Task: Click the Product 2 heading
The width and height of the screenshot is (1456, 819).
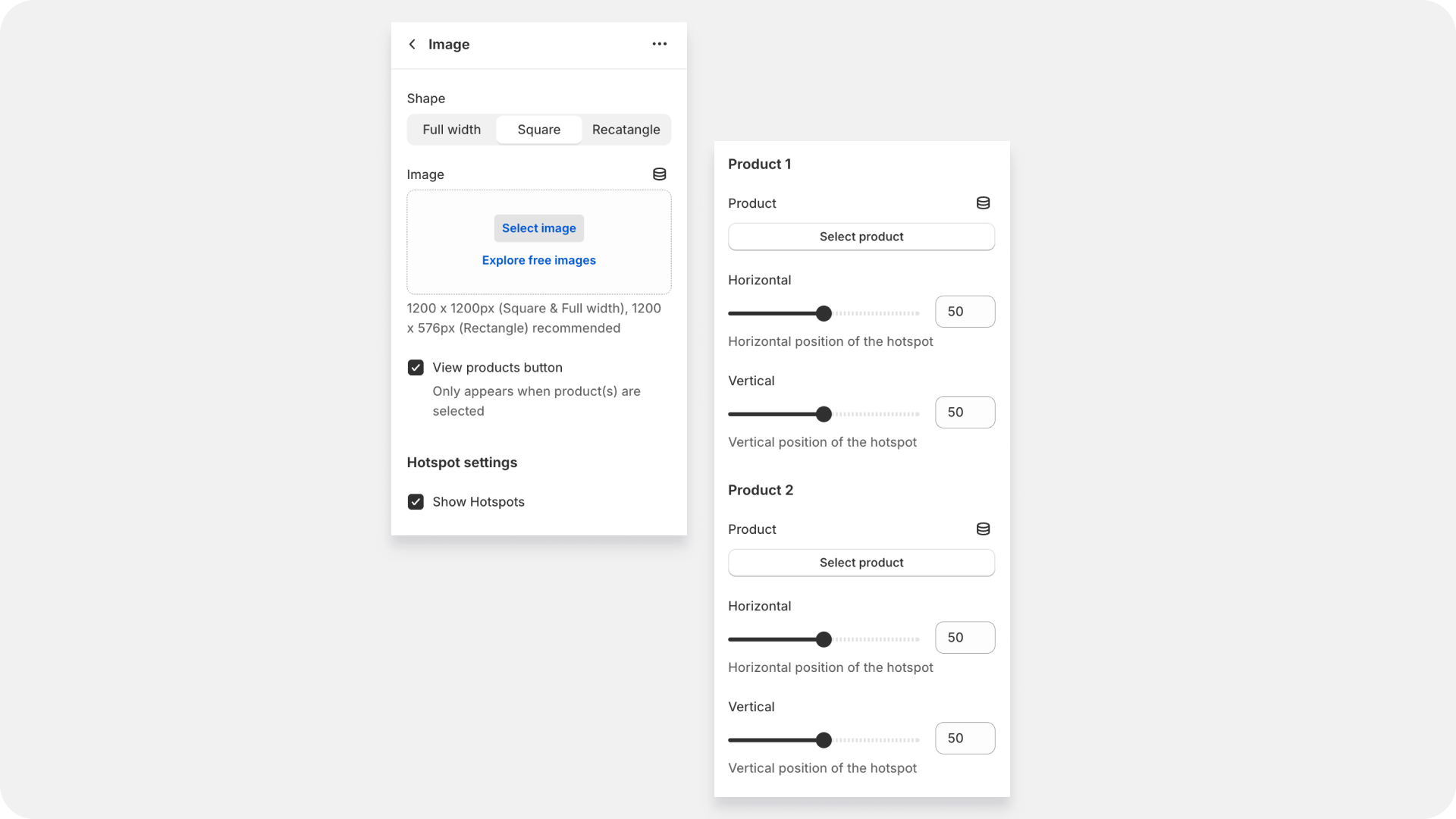Action: pyautogui.click(x=761, y=491)
